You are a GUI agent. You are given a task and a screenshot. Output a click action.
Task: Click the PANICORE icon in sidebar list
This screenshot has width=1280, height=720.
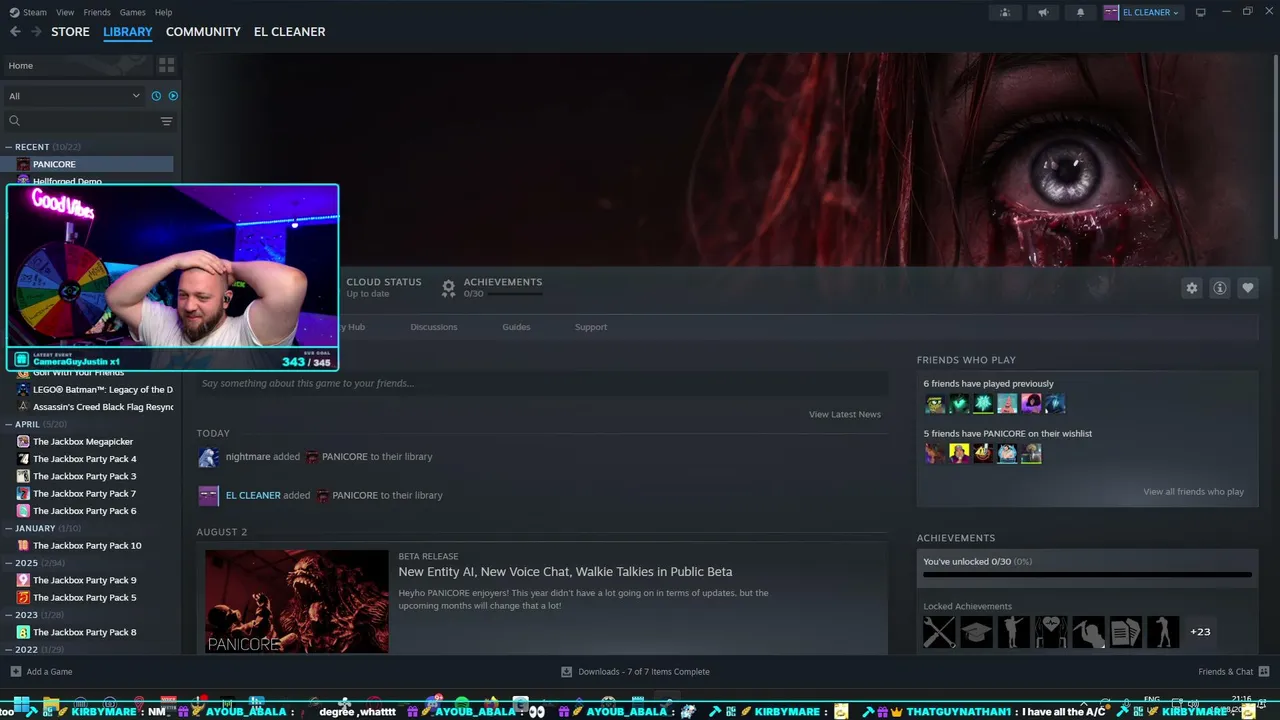point(23,164)
